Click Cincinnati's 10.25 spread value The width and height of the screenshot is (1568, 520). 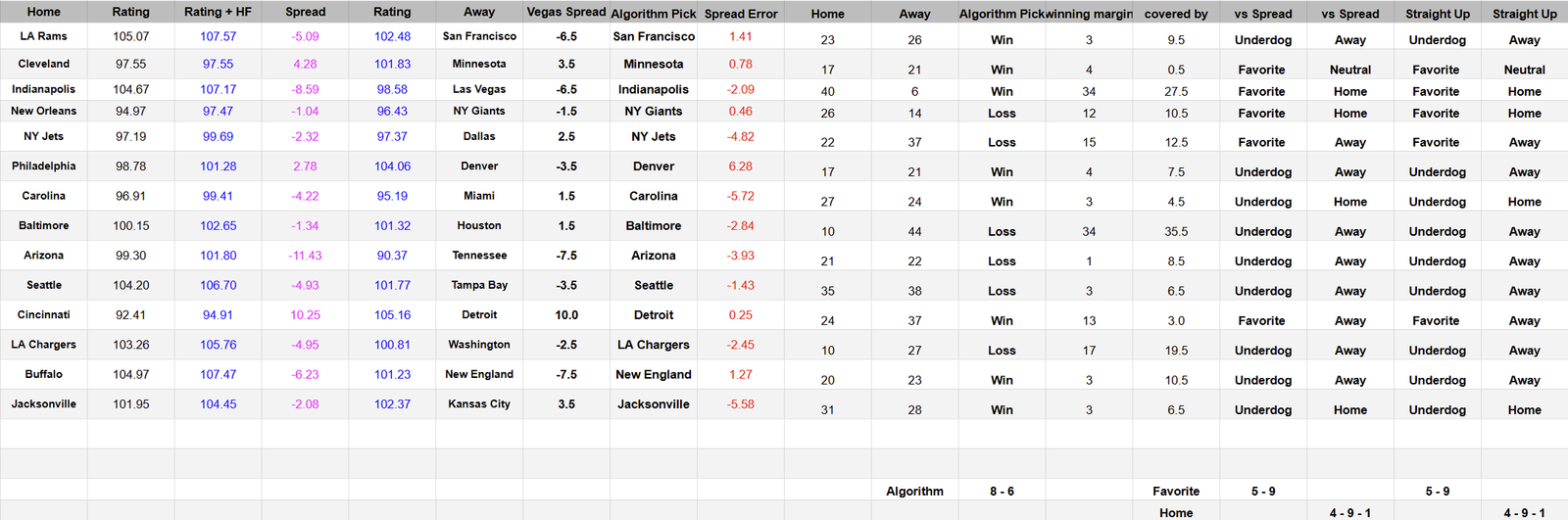[305, 315]
